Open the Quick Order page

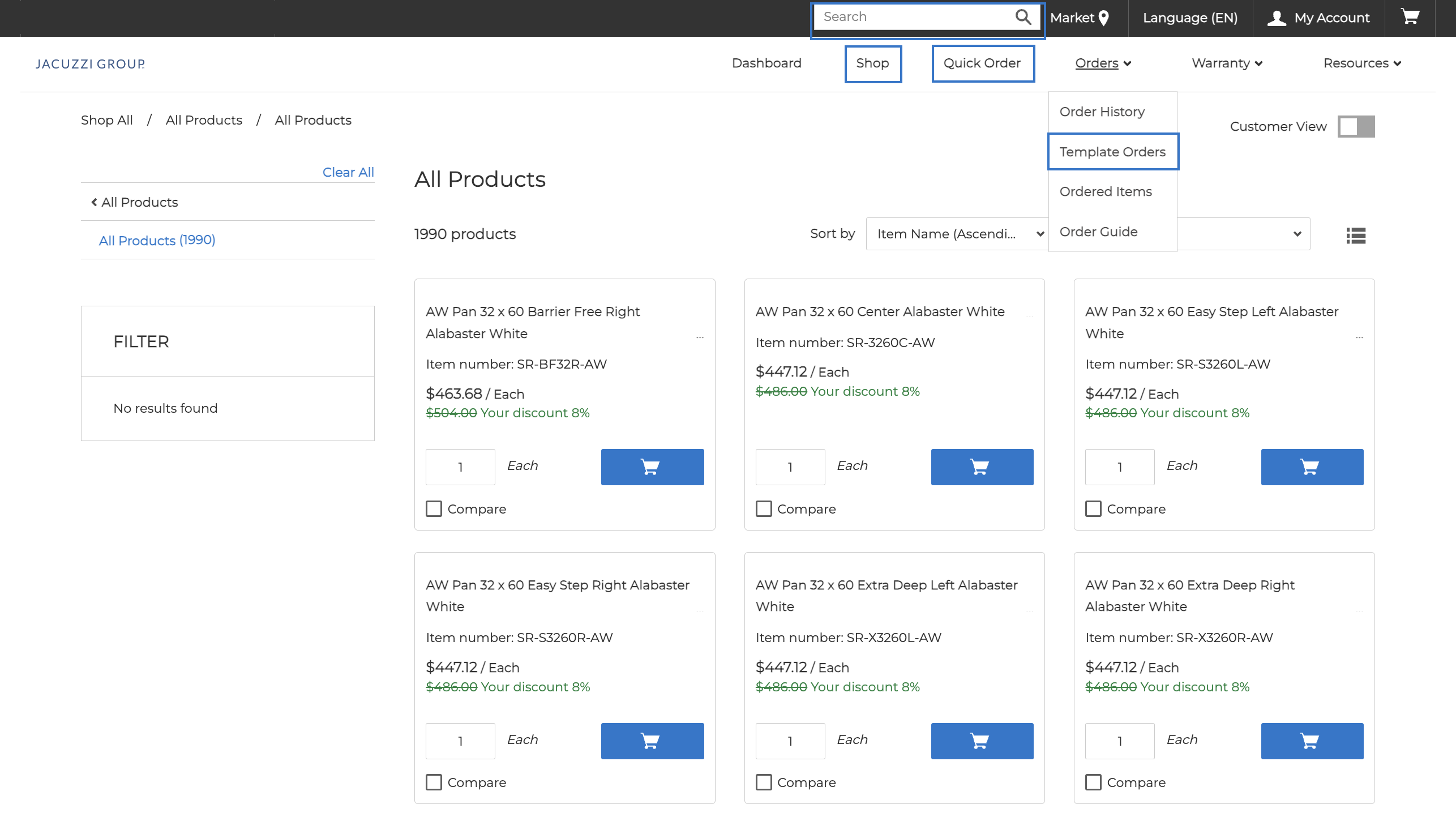pos(982,63)
